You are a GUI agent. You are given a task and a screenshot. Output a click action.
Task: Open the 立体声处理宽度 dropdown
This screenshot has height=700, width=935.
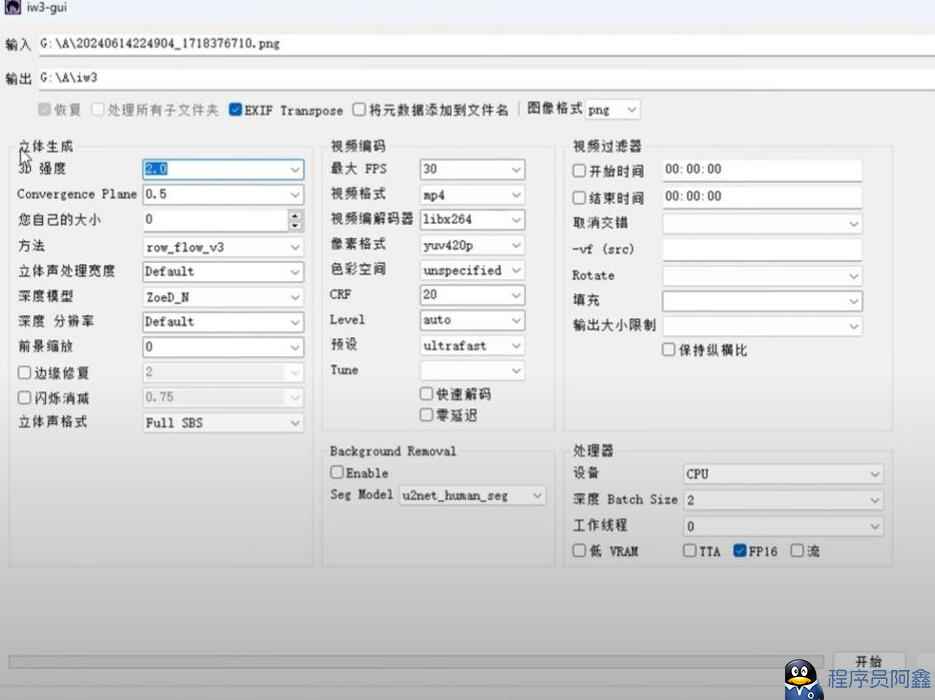[x=223, y=272]
